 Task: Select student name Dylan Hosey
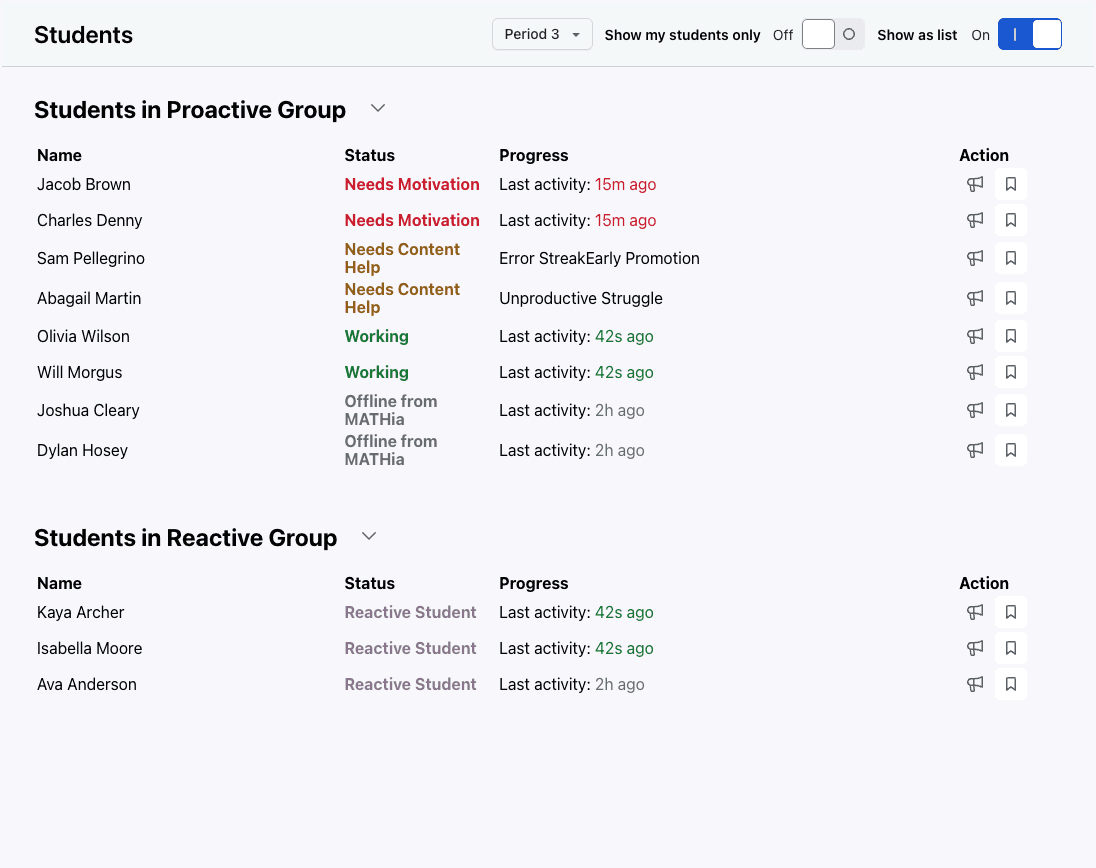point(82,450)
